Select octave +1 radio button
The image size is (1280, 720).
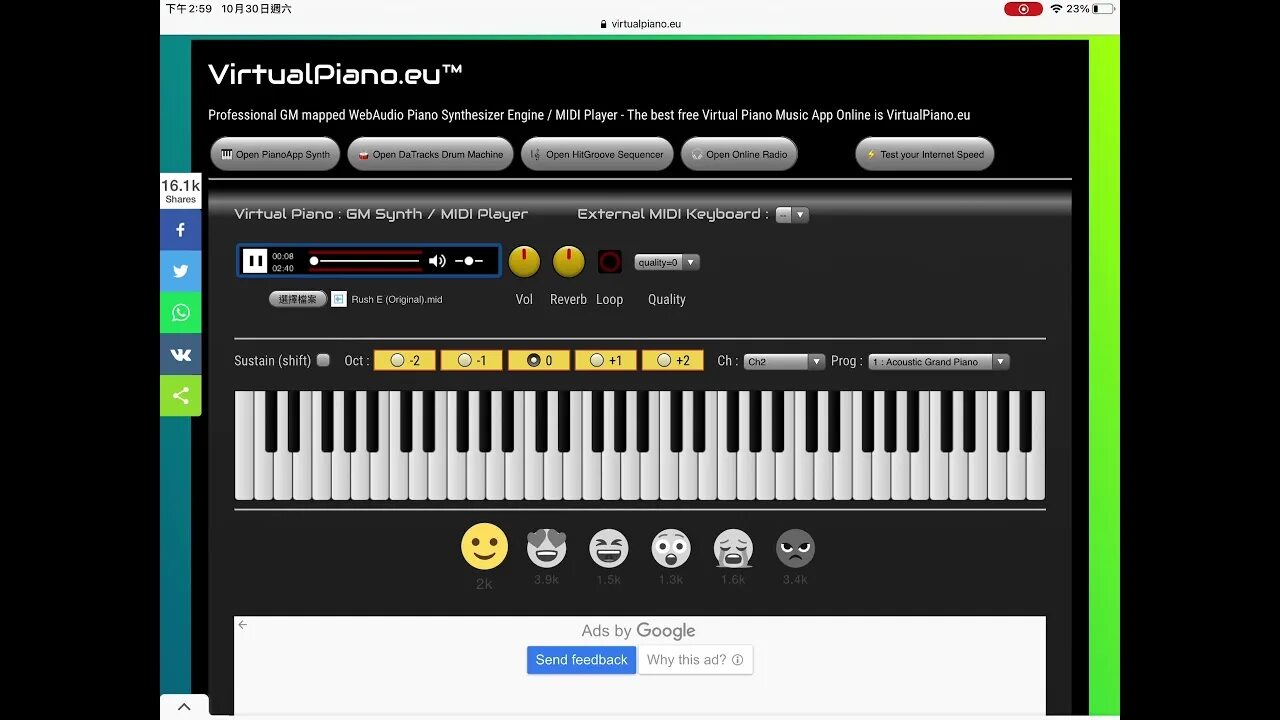[x=606, y=360]
